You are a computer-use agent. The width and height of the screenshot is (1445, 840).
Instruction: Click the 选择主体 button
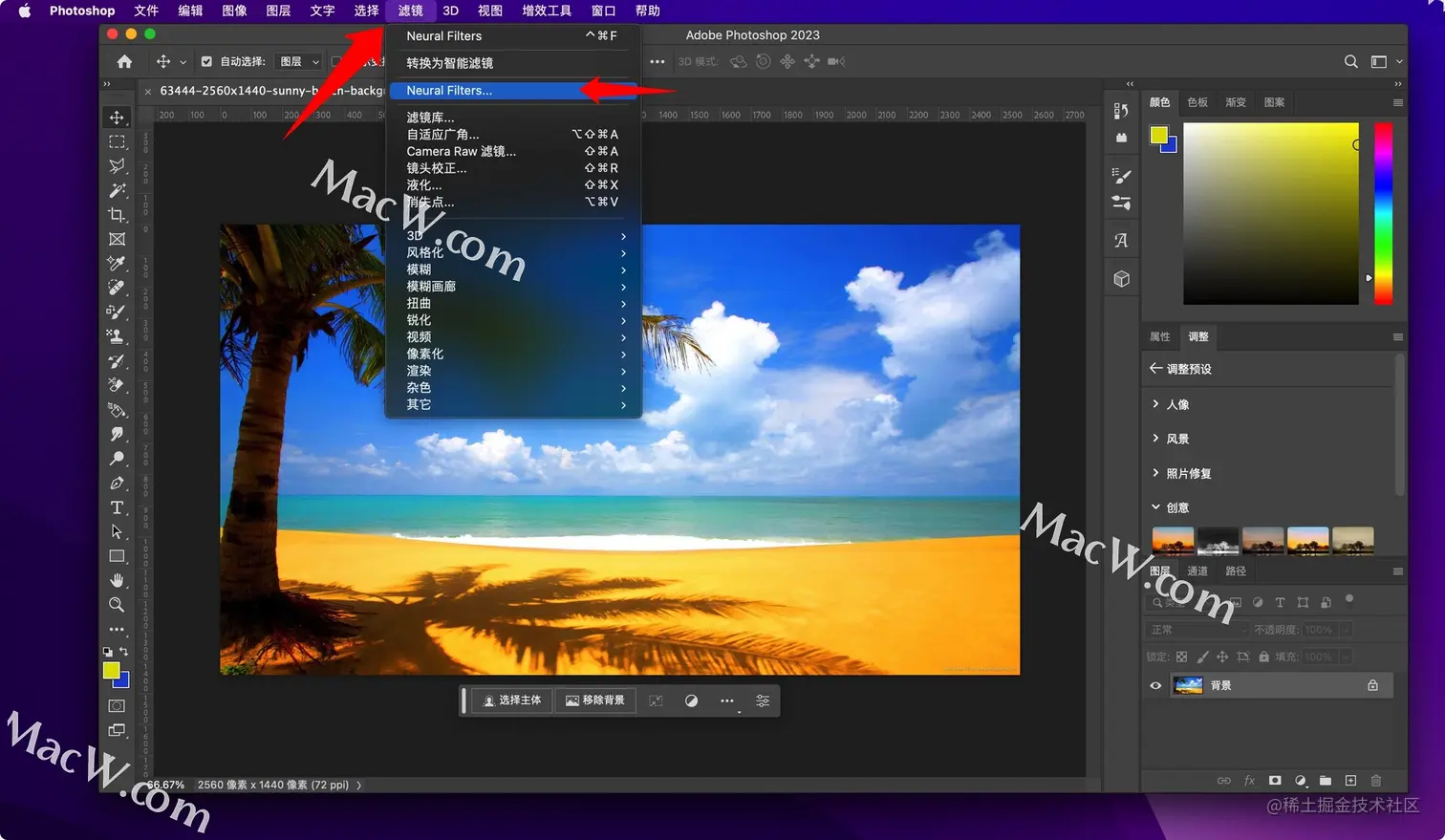(x=512, y=700)
